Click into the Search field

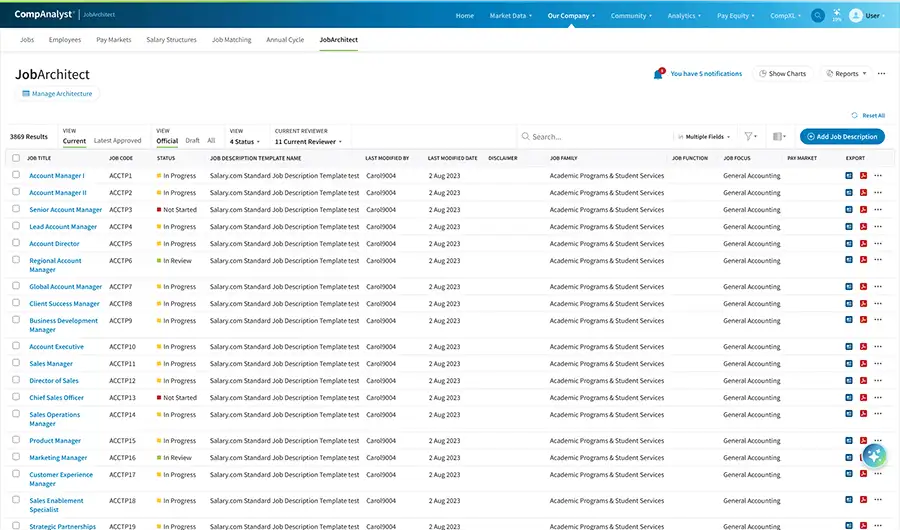(597, 137)
